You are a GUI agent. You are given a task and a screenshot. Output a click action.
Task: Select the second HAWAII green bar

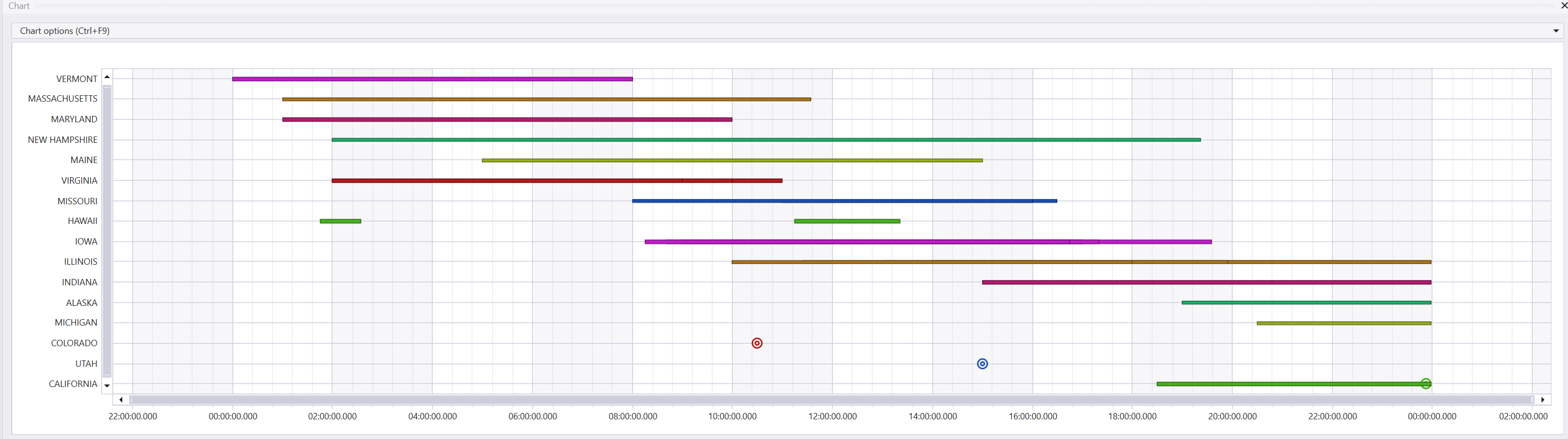pyautogui.click(x=847, y=221)
